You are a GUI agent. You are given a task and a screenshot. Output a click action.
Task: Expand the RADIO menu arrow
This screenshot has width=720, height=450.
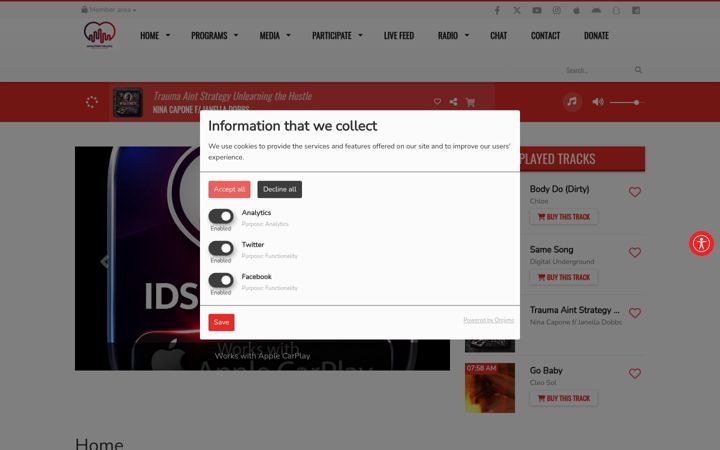click(x=467, y=35)
